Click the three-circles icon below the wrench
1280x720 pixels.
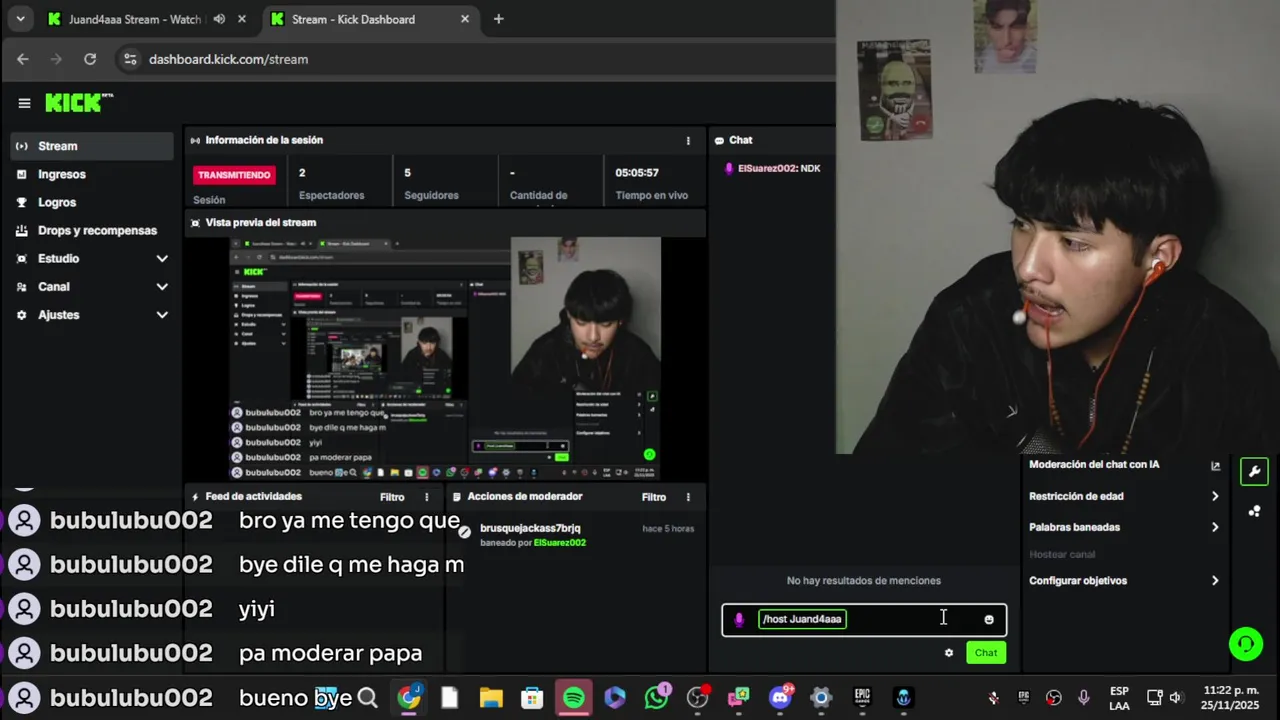point(1254,511)
